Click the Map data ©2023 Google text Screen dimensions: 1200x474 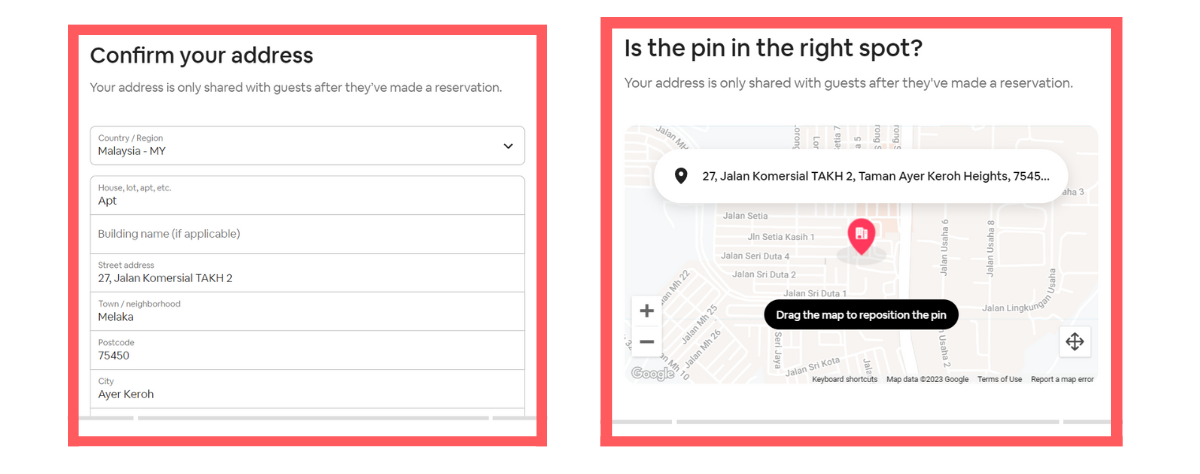tap(927, 380)
